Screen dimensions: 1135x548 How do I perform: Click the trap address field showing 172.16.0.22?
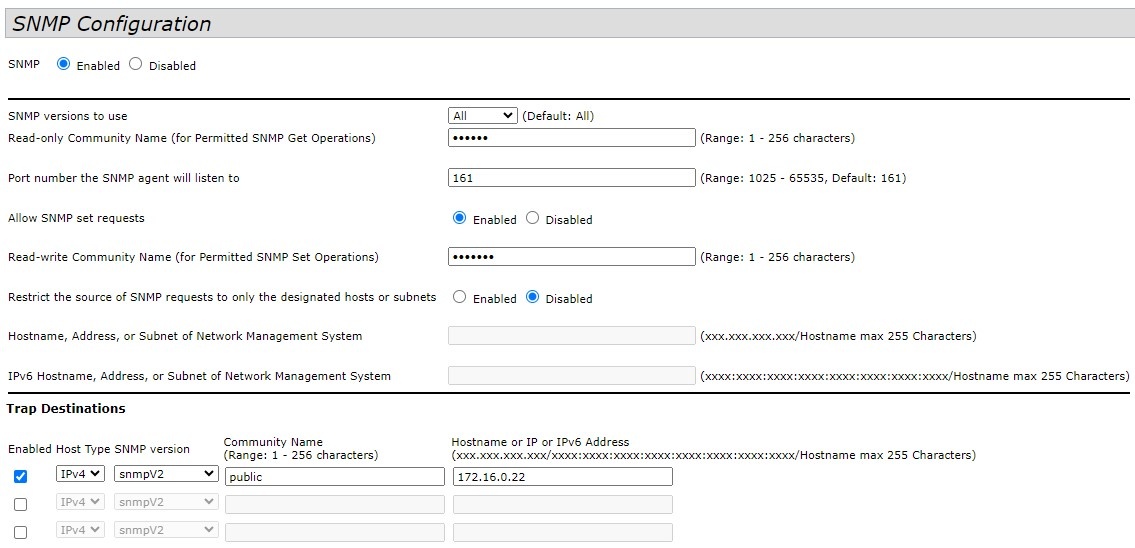pos(562,477)
